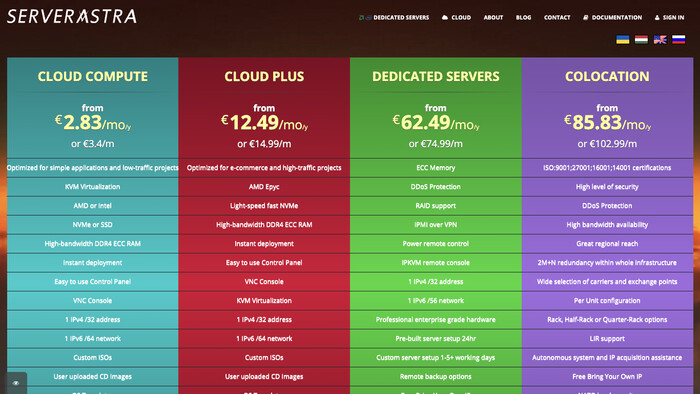This screenshot has height=394, width=700.
Task: Click 'AMD or Intel' row
Action: pos(92,206)
